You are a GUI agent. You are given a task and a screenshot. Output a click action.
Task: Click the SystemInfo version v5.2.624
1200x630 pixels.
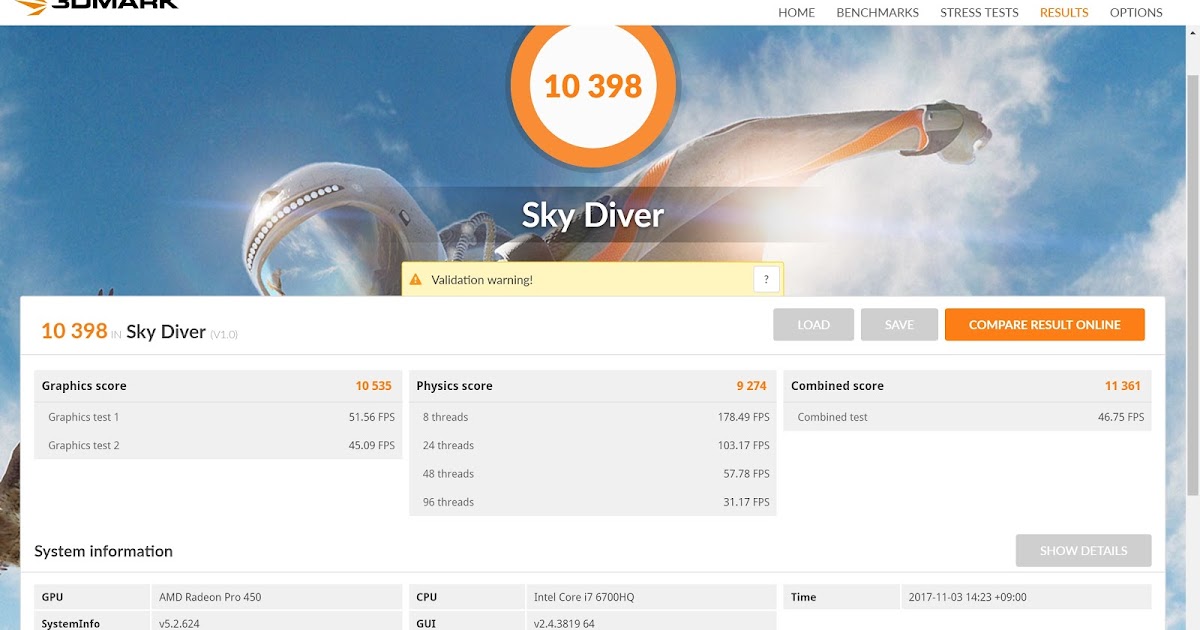179,623
